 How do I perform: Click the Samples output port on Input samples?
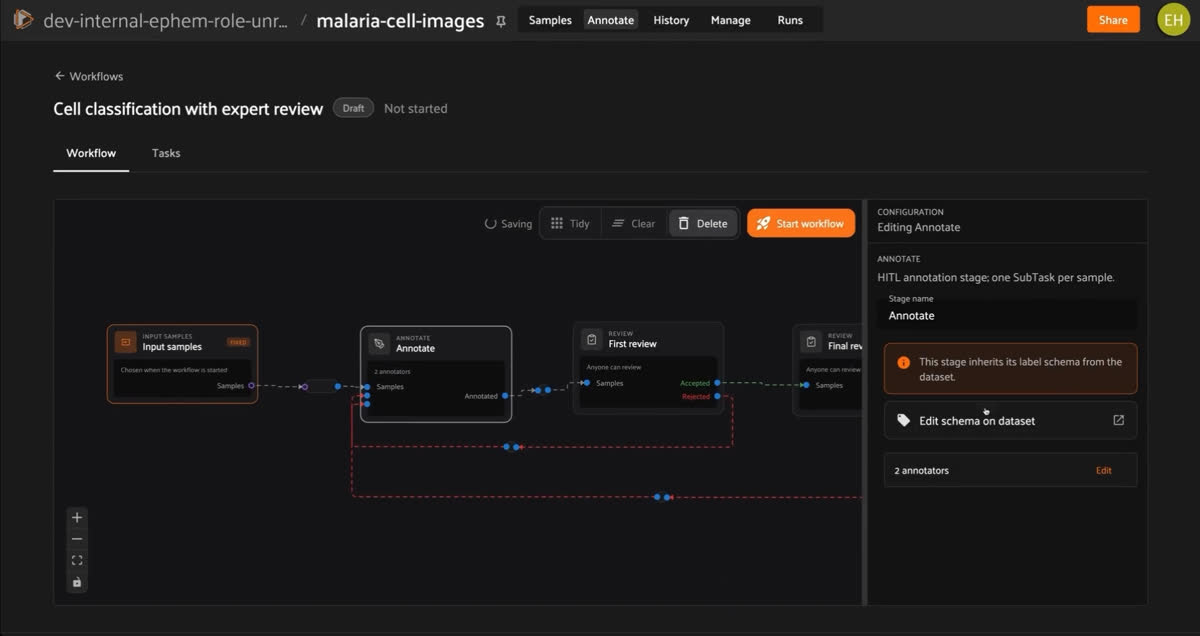click(x=251, y=385)
